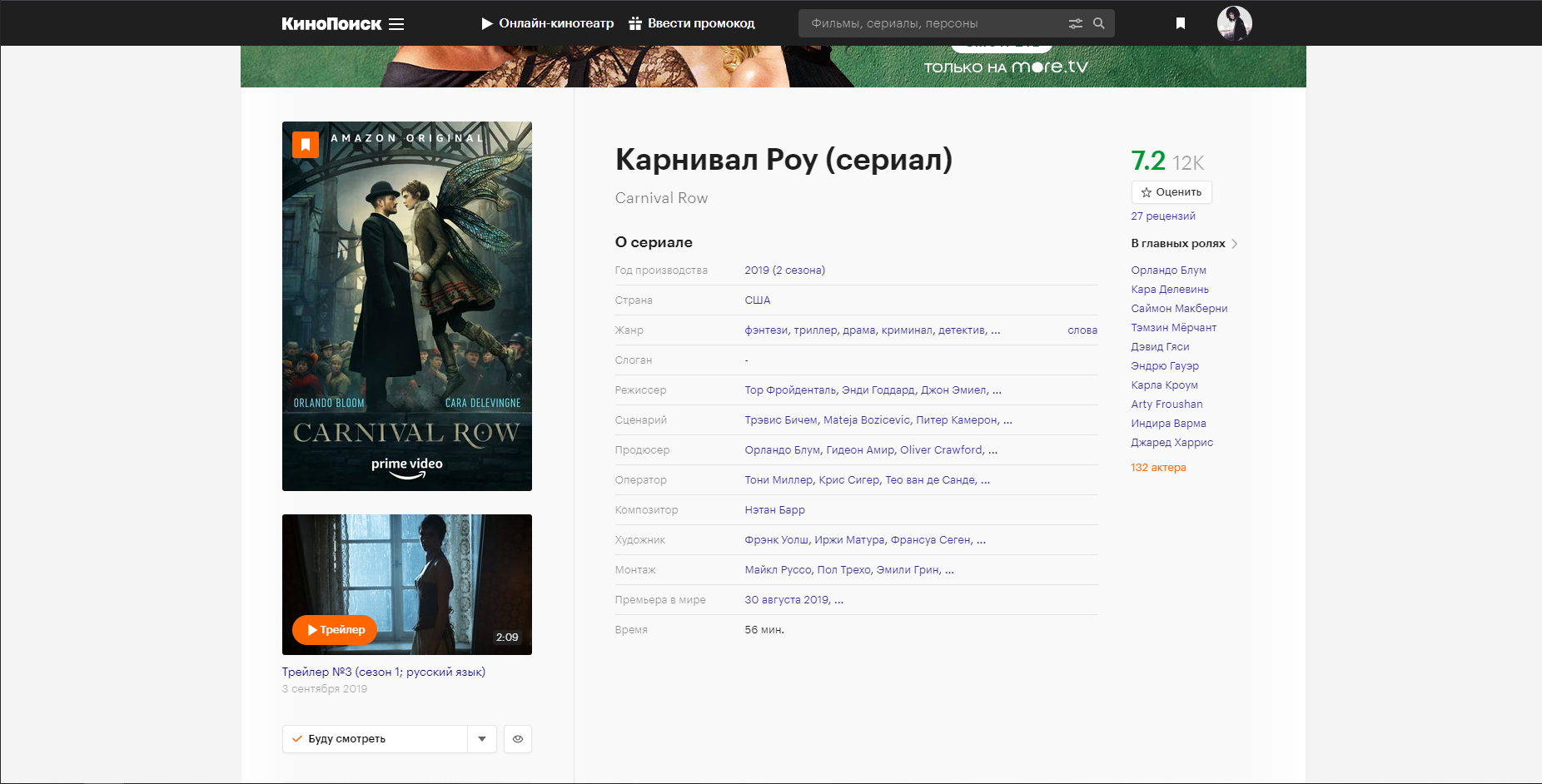The image size is (1542, 784).
Task: Expand directors list ellipsis after Джон Эмиел
Action: (997, 391)
